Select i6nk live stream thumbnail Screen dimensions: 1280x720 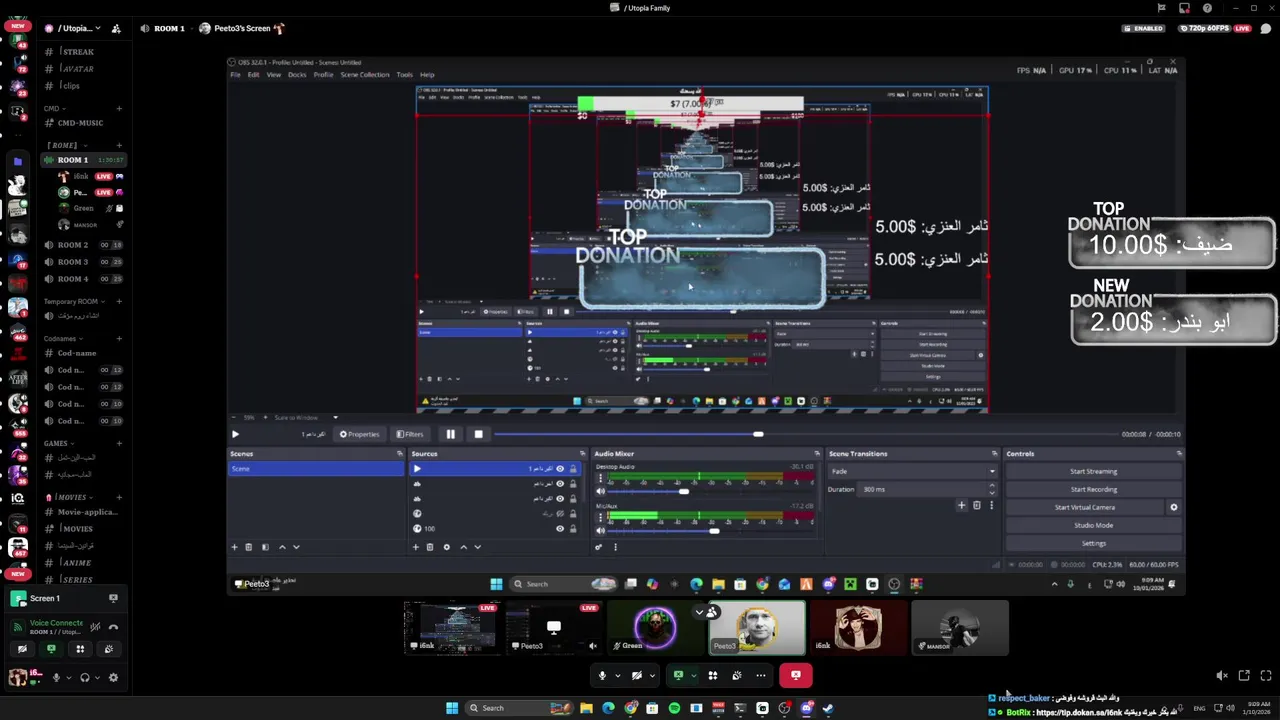[451, 628]
